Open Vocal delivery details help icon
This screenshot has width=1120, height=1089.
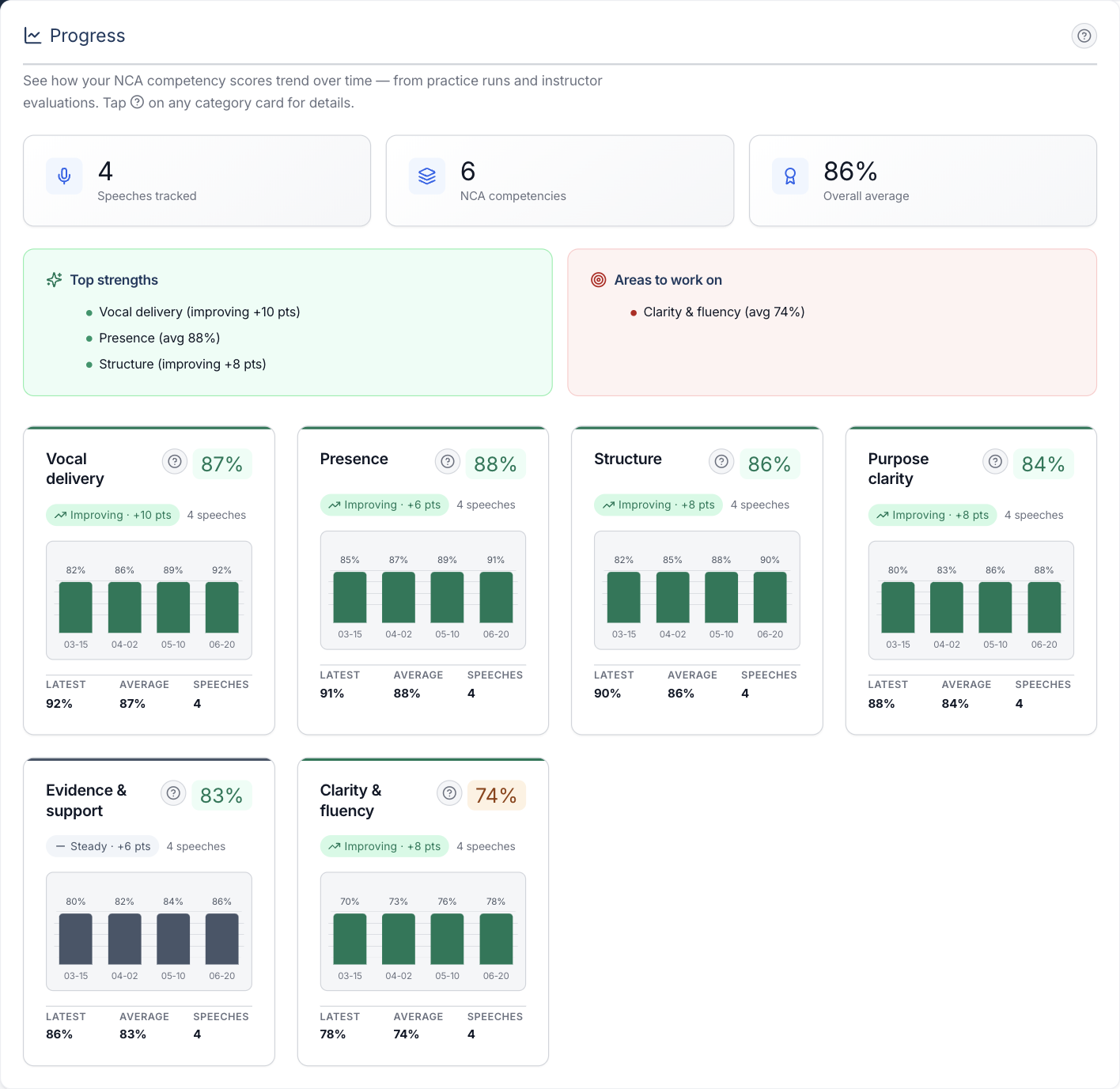pos(175,462)
